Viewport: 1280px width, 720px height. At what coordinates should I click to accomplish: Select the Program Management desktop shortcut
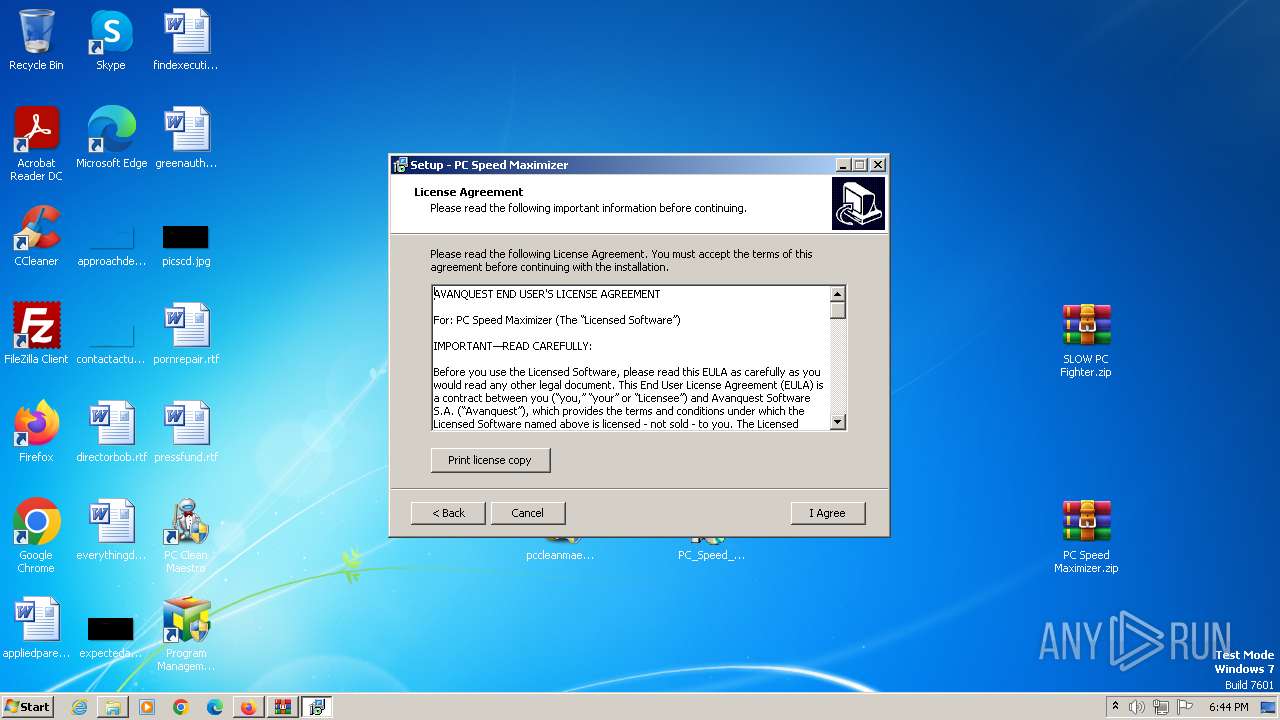[x=186, y=634]
